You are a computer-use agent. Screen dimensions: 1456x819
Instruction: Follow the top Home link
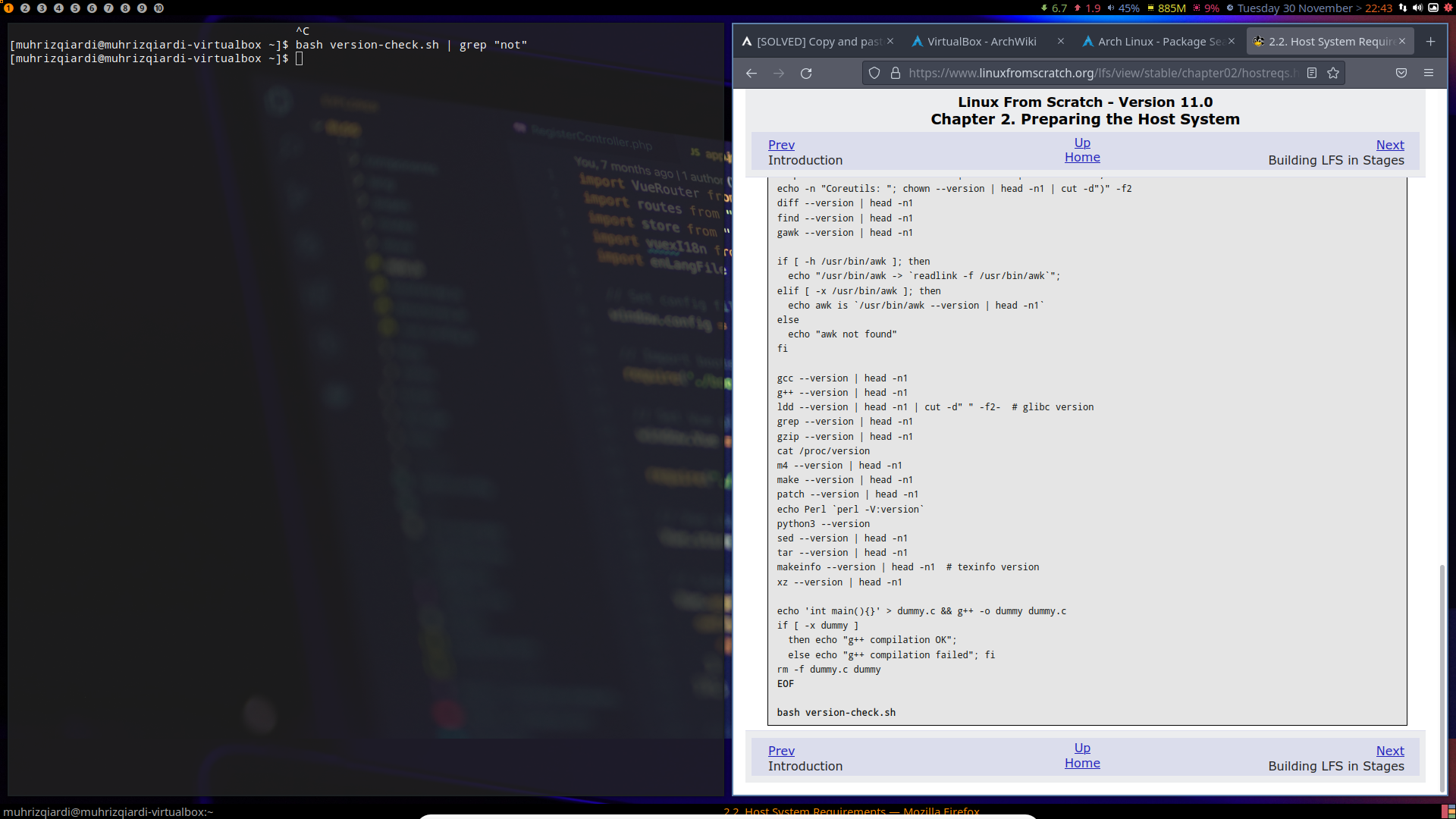click(1082, 157)
